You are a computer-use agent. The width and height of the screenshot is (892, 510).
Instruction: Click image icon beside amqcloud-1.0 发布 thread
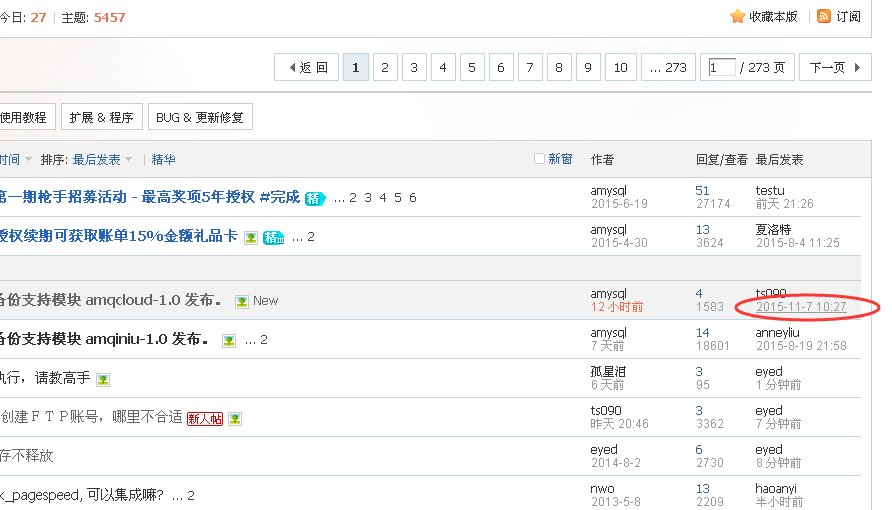click(x=242, y=301)
